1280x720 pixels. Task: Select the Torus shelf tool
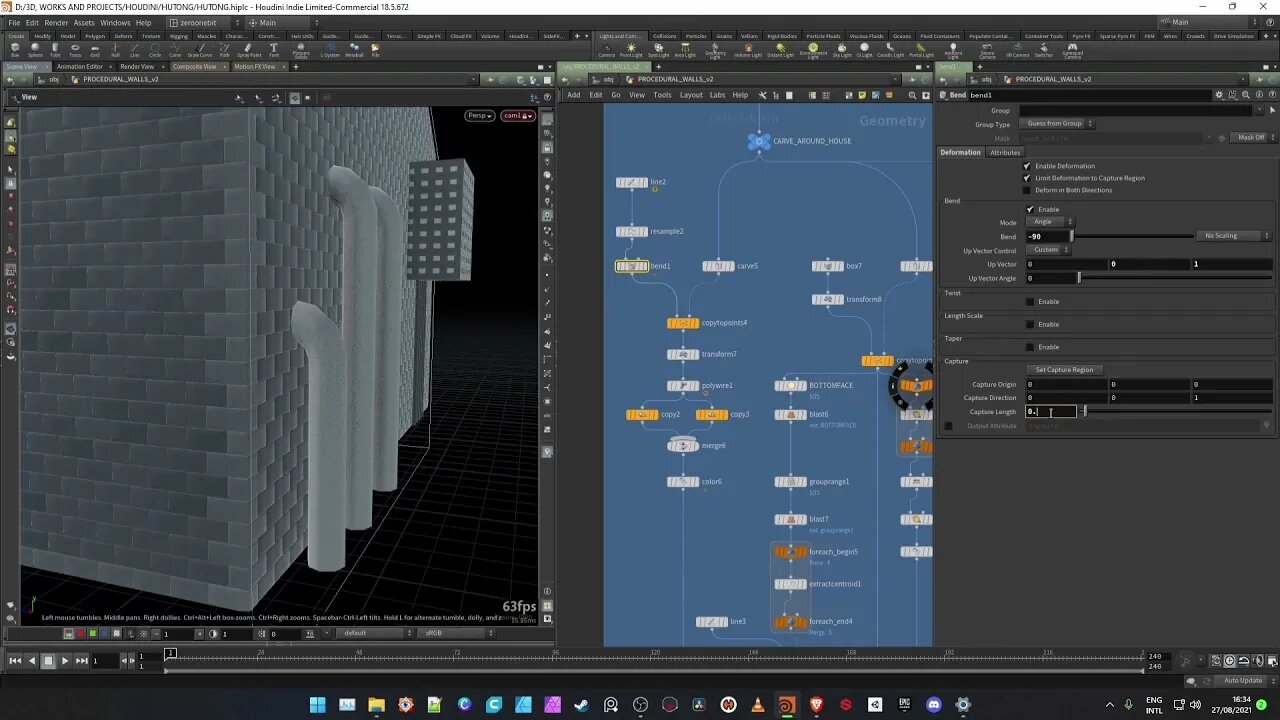pos(75,49)
